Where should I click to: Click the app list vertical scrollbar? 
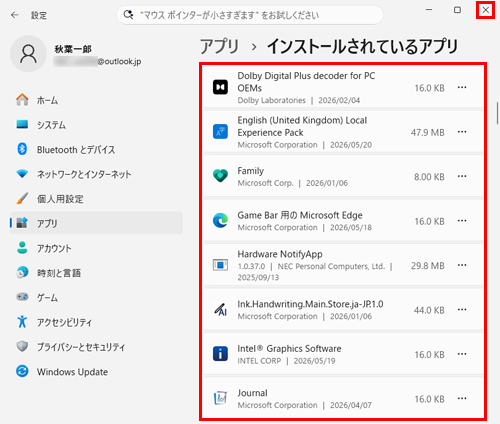coord(497,113)
